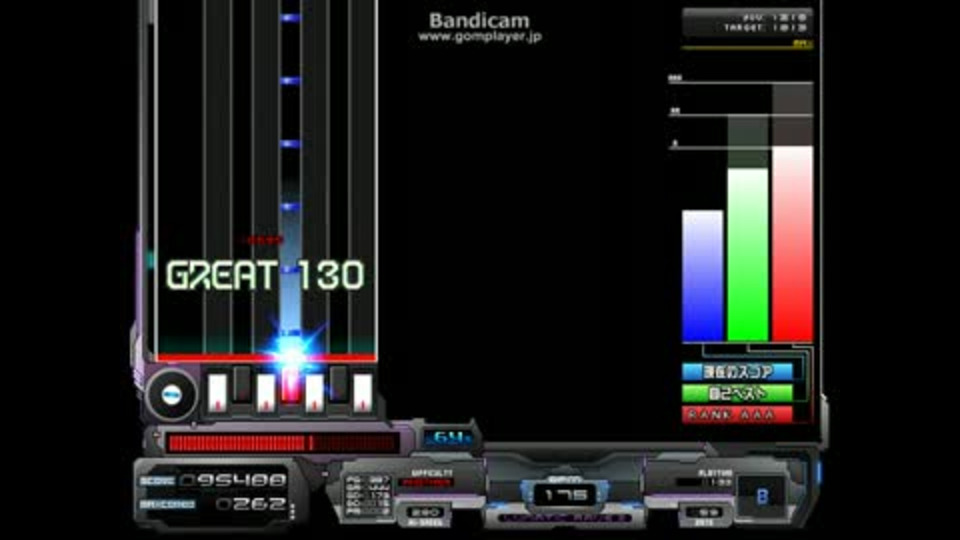Click the red RANK AAA legend label
This screenshot has width=960, height=540.
(x=737, y=414)
